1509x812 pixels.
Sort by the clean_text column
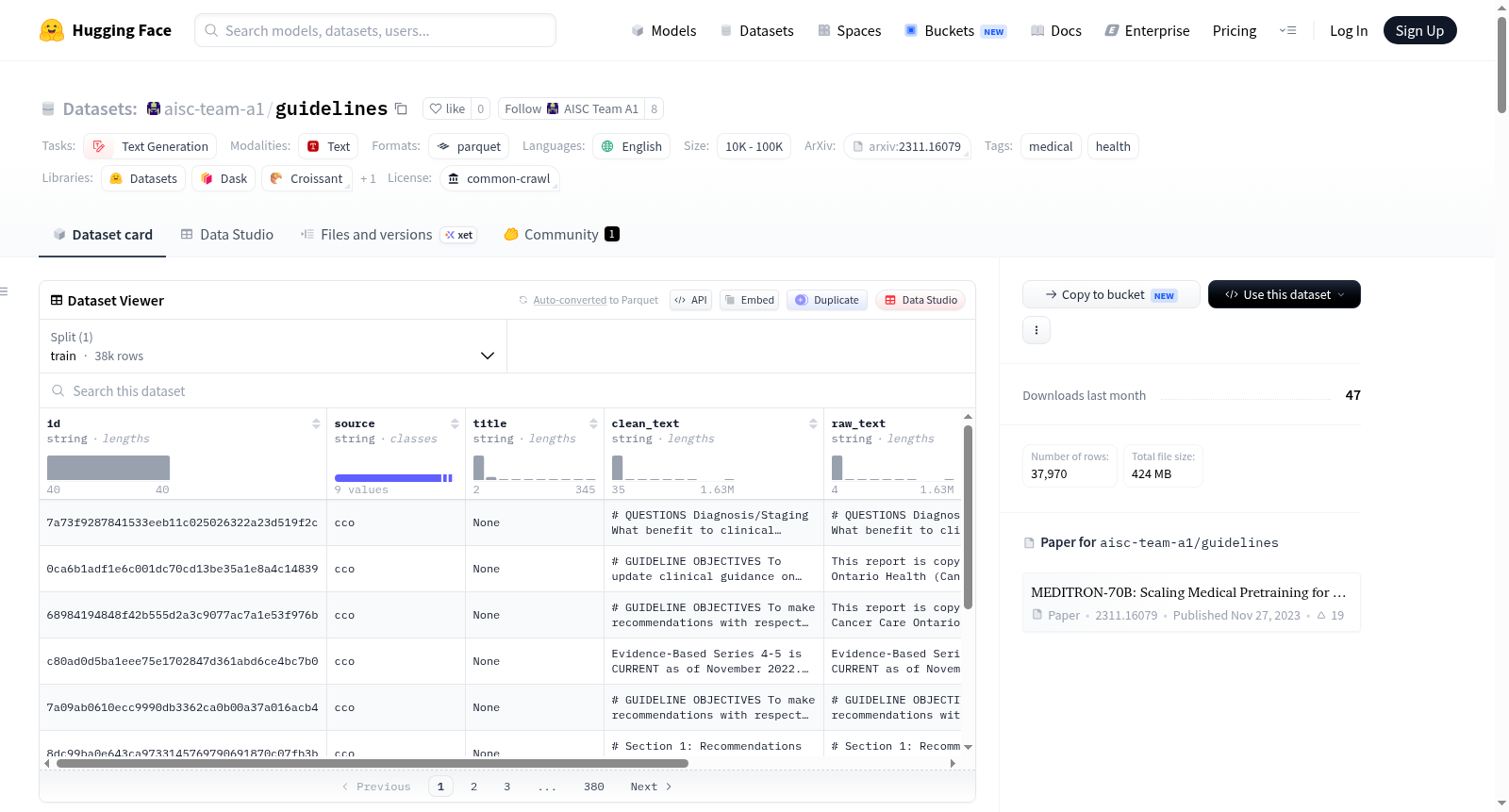[813, 423]
